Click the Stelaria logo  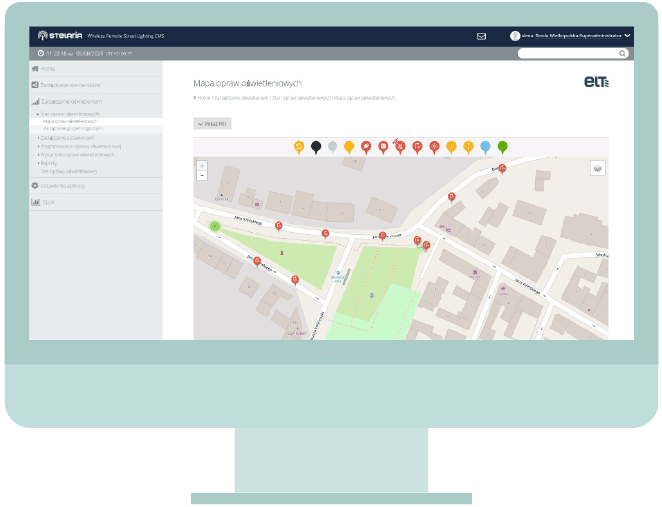(x=58, y=36)
